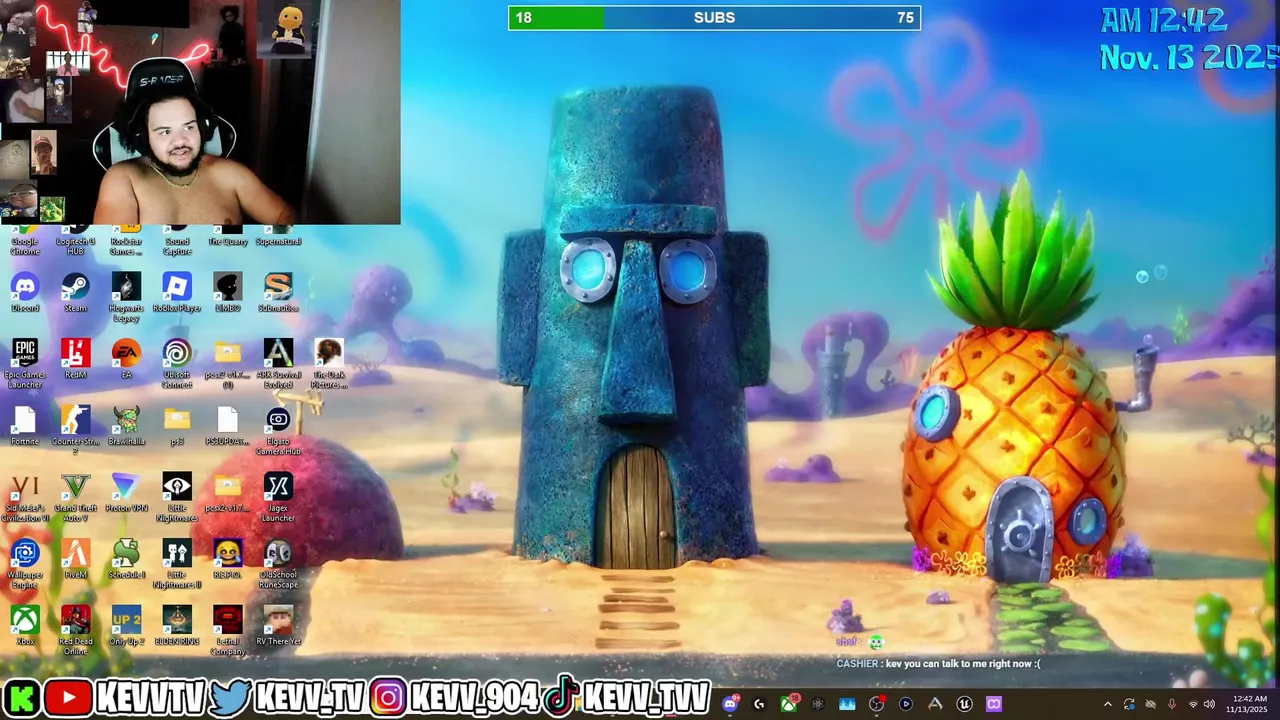The image size is (1280, 720).
Task: Select The Dark Pictures shortcut
Action: (329, 364)
